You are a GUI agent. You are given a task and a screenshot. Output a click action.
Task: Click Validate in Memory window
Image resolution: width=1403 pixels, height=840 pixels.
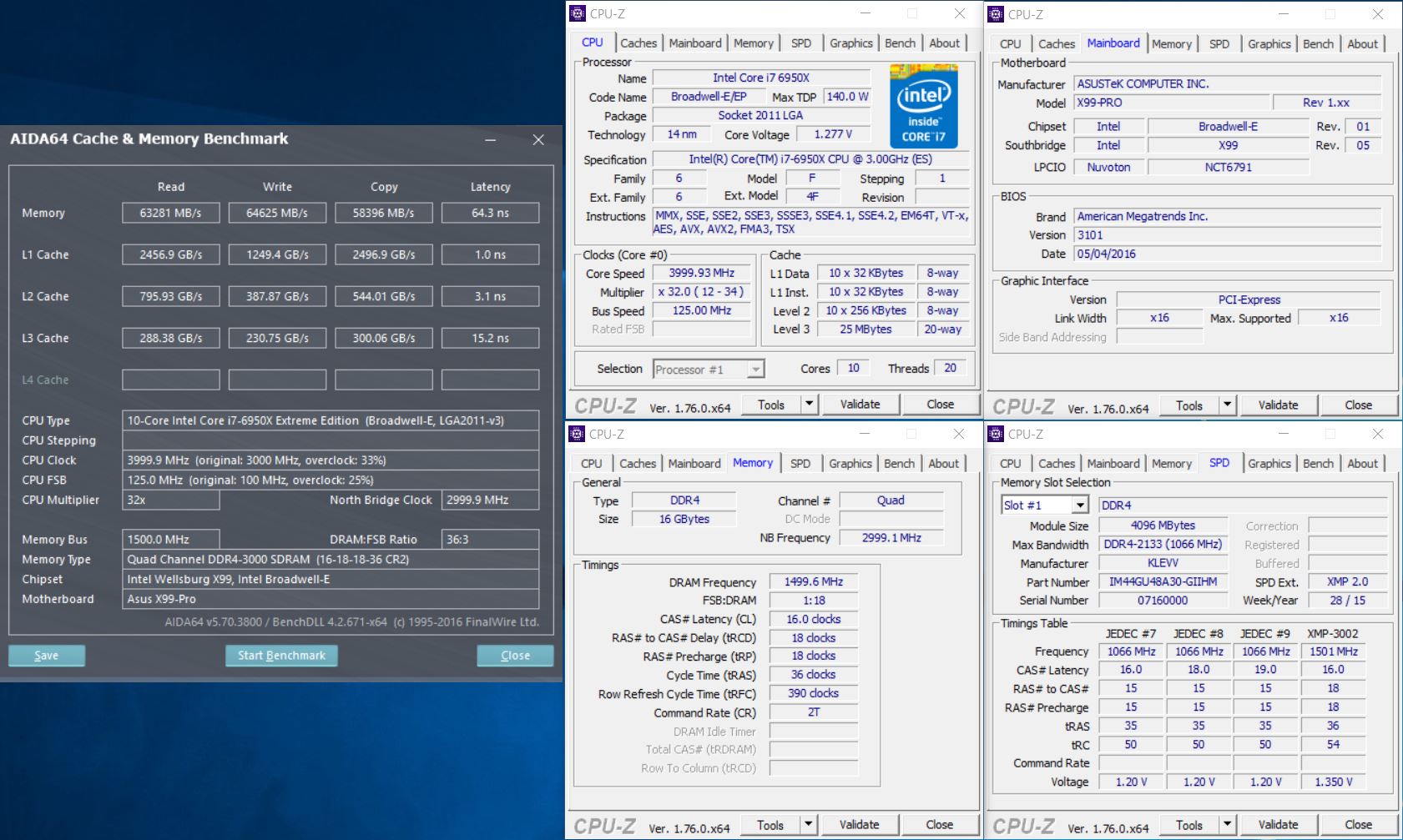point(859,825)
